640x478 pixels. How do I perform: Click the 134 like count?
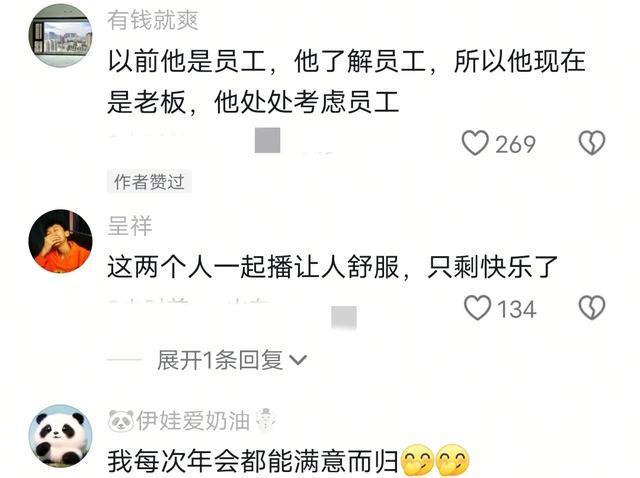click(517, 309)
